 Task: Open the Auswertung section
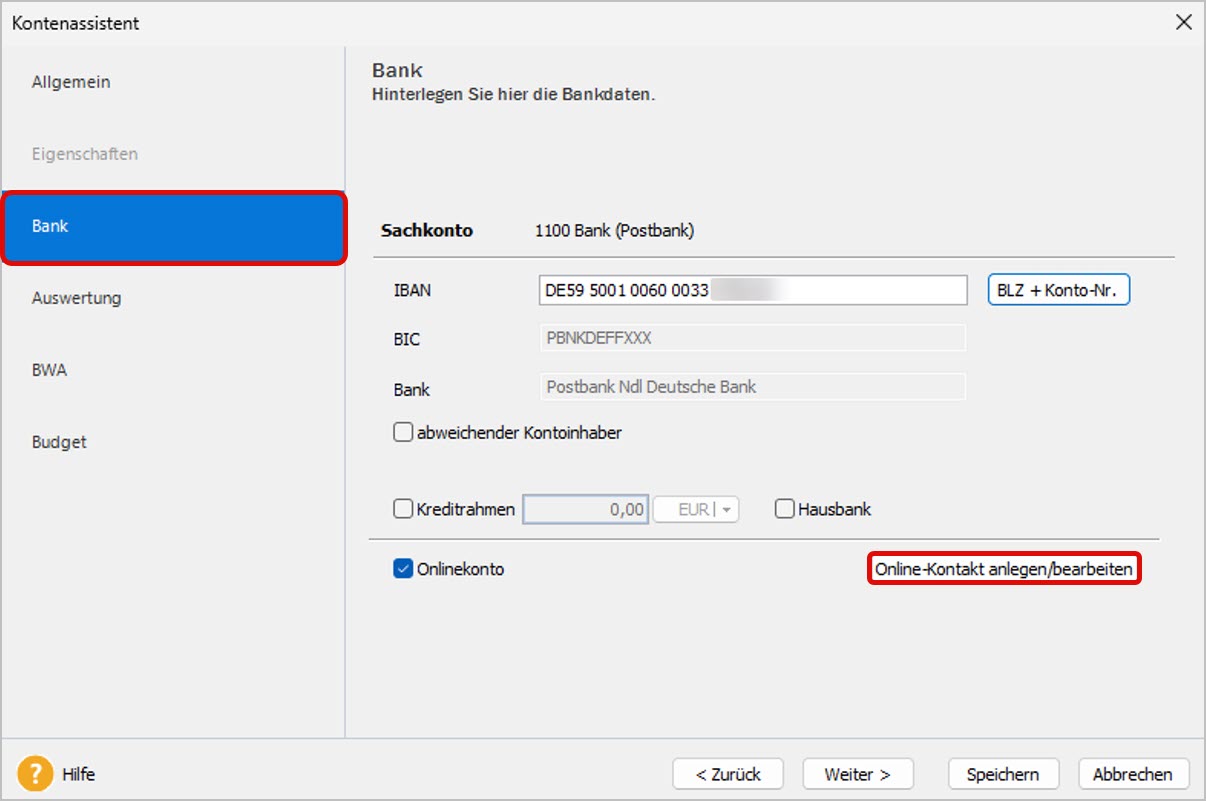[x=76, y=298]
